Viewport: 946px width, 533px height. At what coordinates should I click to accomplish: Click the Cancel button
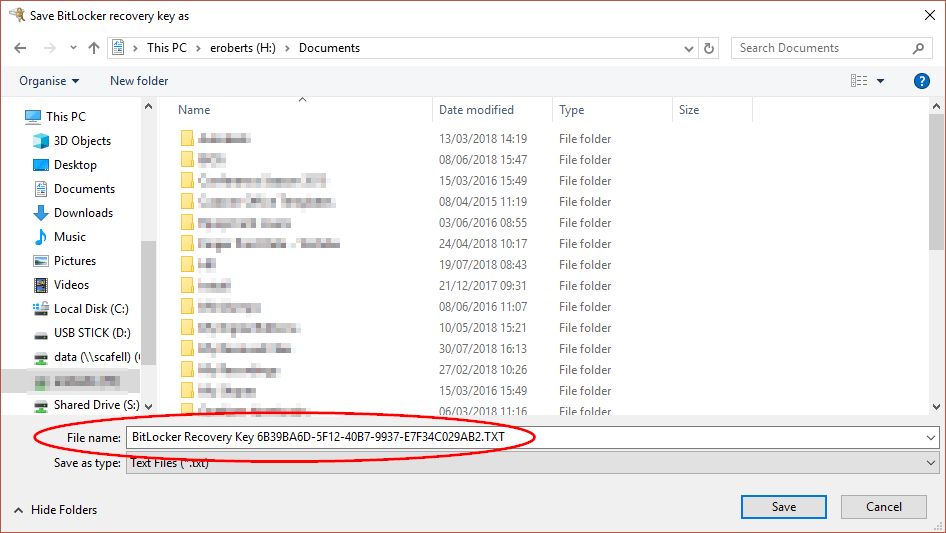coord(884,507)
